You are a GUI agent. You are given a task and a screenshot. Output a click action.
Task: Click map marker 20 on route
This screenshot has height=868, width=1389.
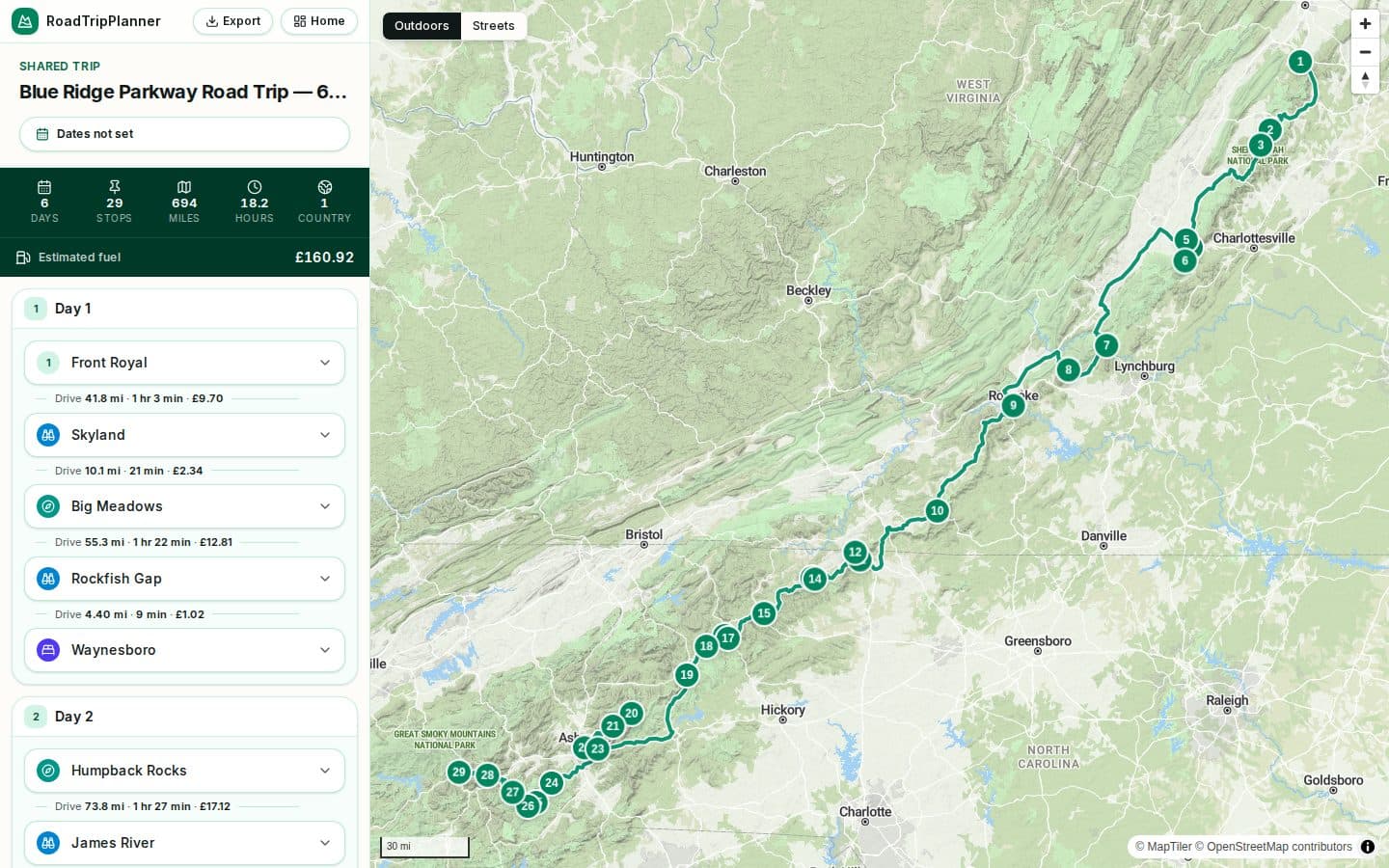[632, 714]
